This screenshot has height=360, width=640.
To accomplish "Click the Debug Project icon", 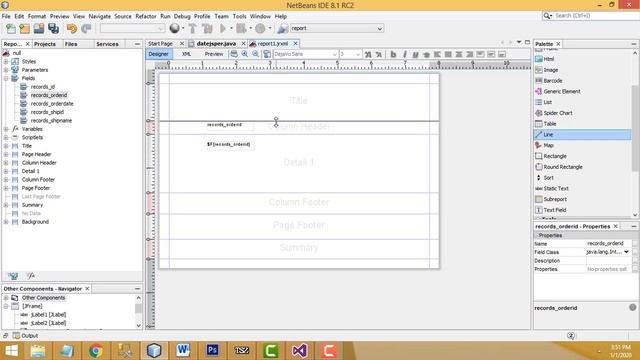I will click(241, 29).
